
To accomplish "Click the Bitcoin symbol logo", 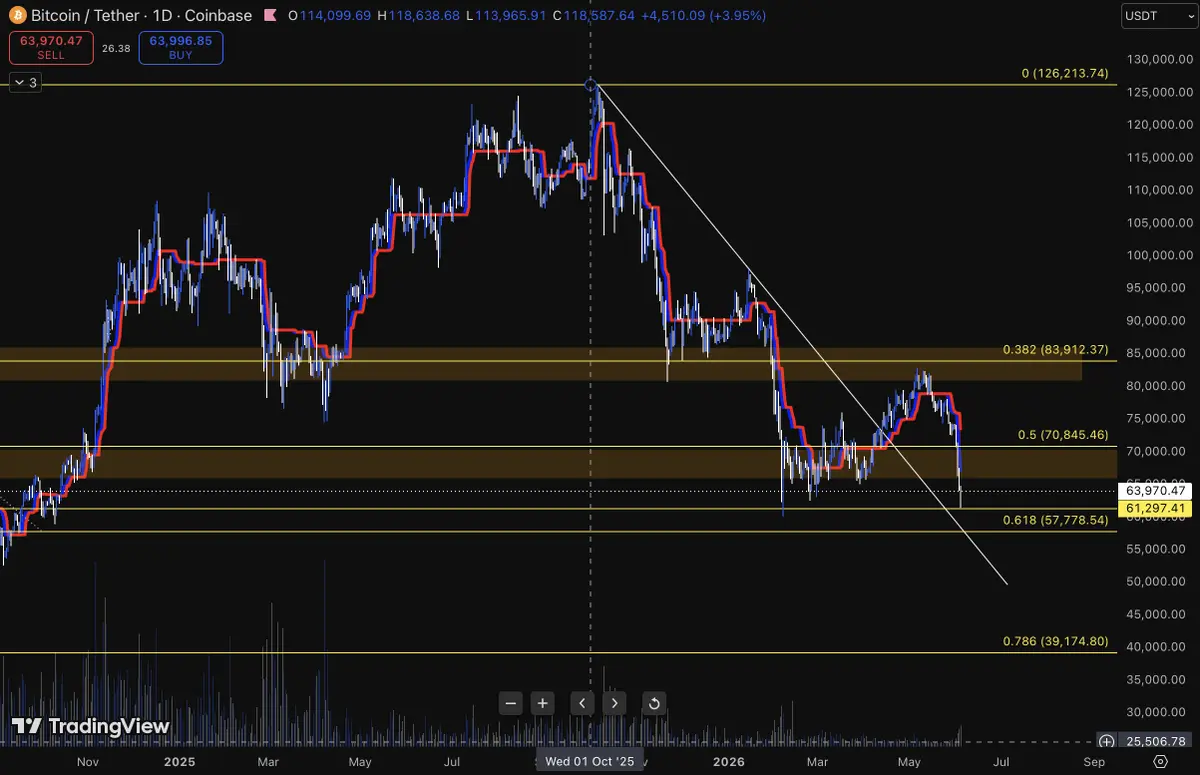I will [x=17, y=16].
